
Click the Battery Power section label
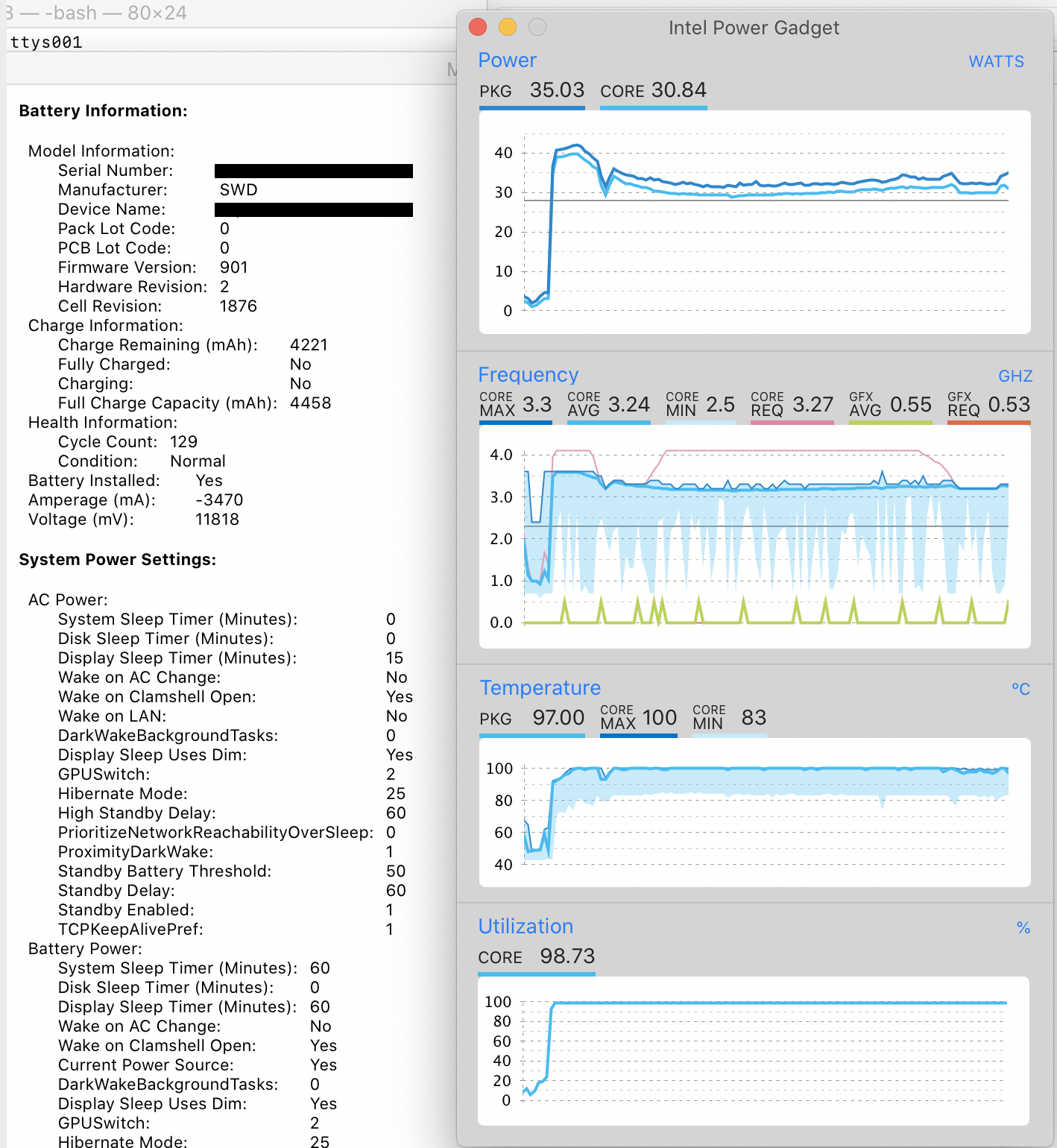pyautogui.click(x=85, y=949)
